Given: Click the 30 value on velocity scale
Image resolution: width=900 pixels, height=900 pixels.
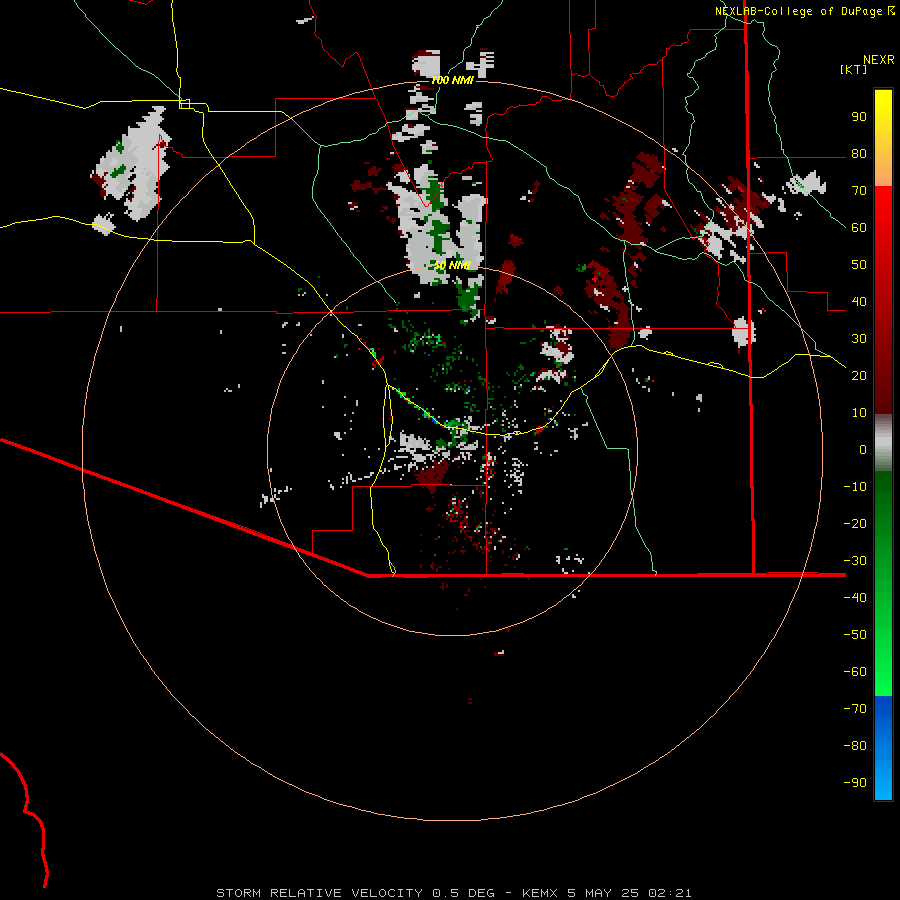Looking at the screenshot, I should 859,339.
